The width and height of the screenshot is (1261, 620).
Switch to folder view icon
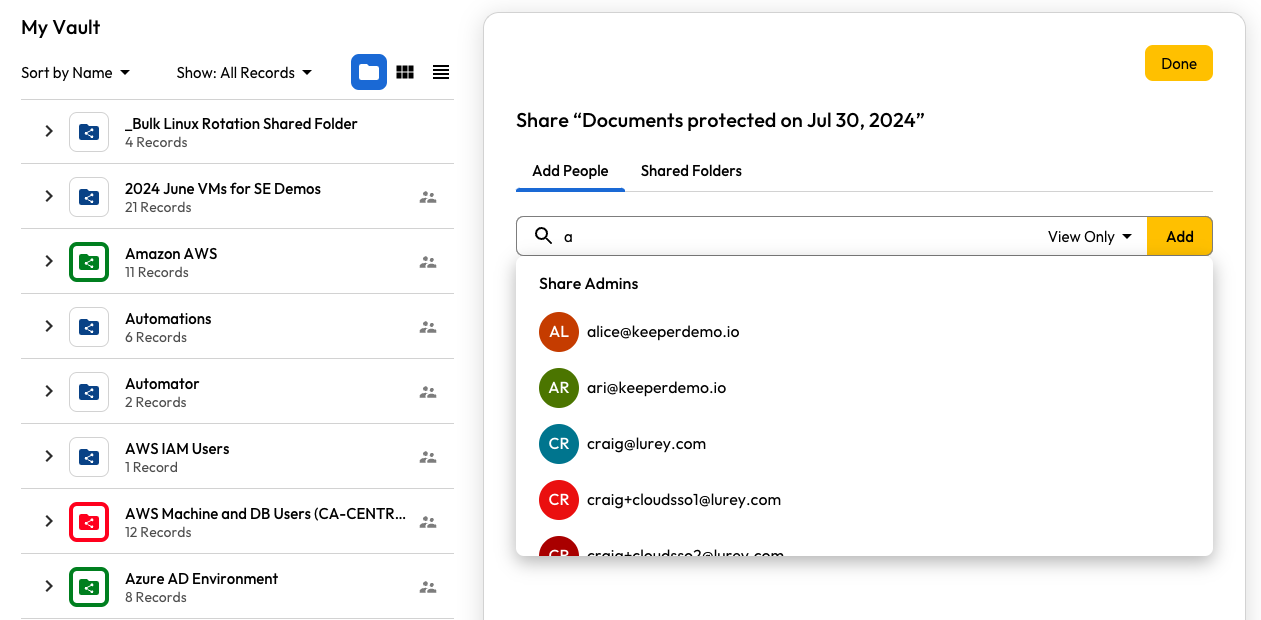pyautogui.click(x=369, y=72)
